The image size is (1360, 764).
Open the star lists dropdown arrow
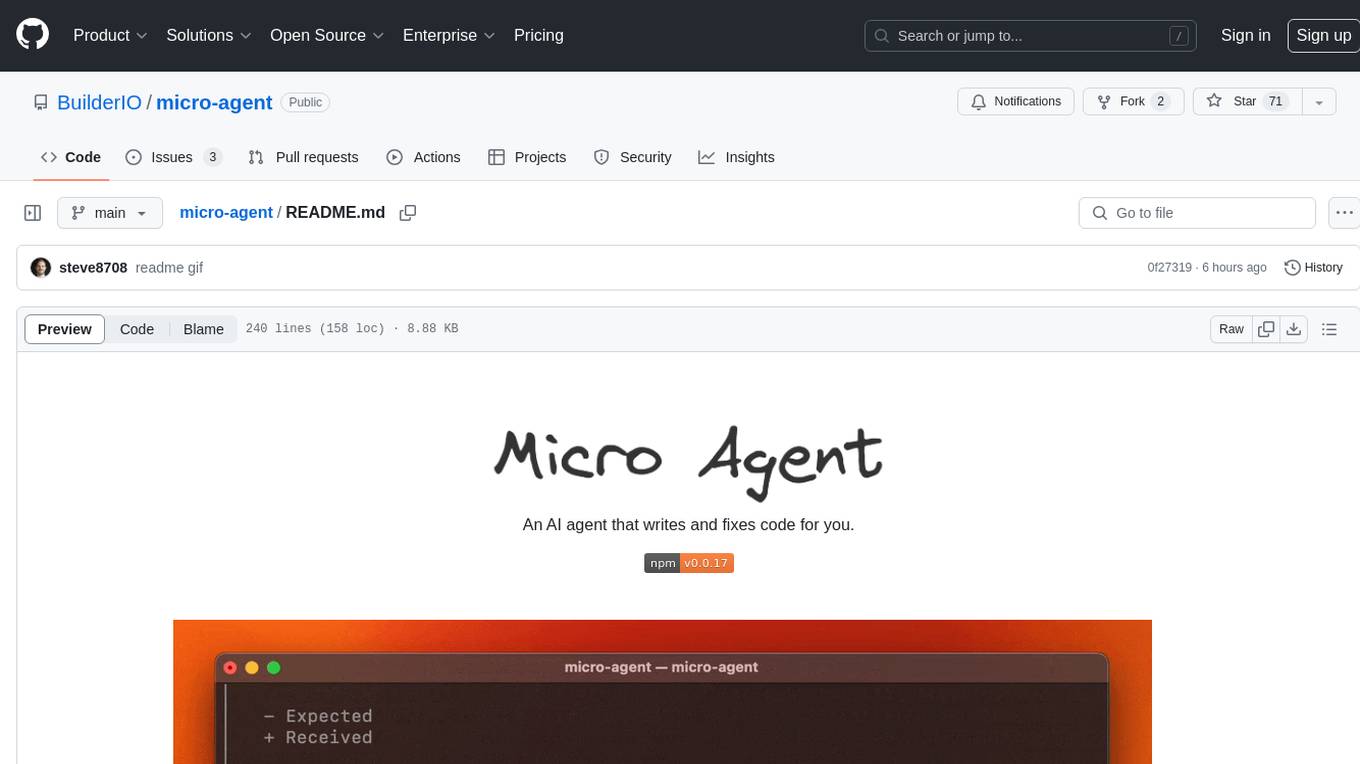(1319, 102)
